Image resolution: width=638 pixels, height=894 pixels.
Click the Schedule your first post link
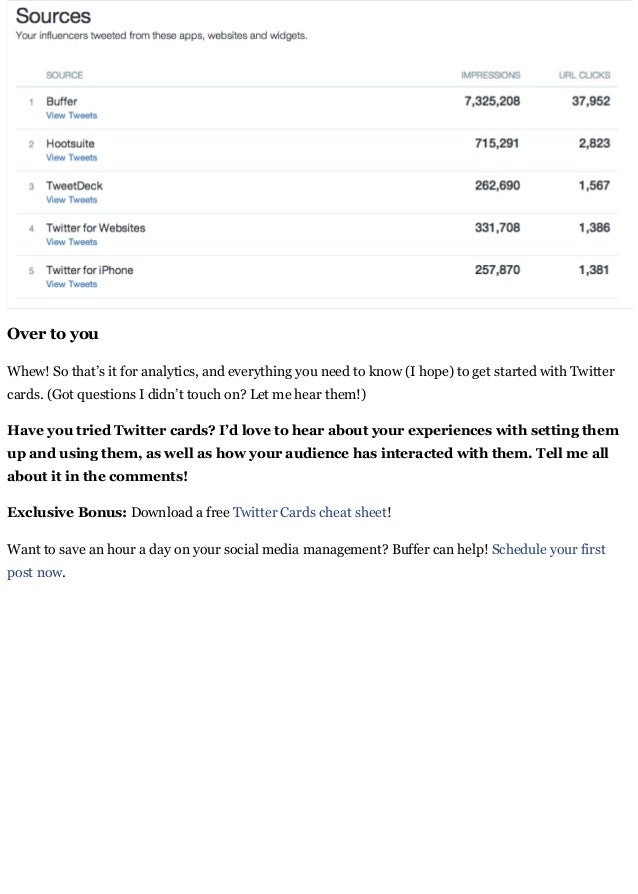tap(548, 550)
